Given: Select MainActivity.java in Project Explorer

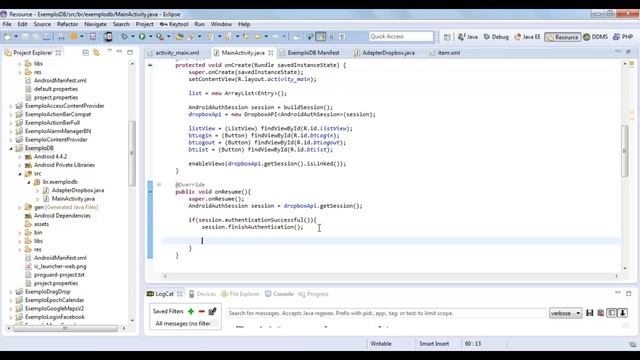Looking at the screenshot, I should pyautogui.click(x=73, y=199).
